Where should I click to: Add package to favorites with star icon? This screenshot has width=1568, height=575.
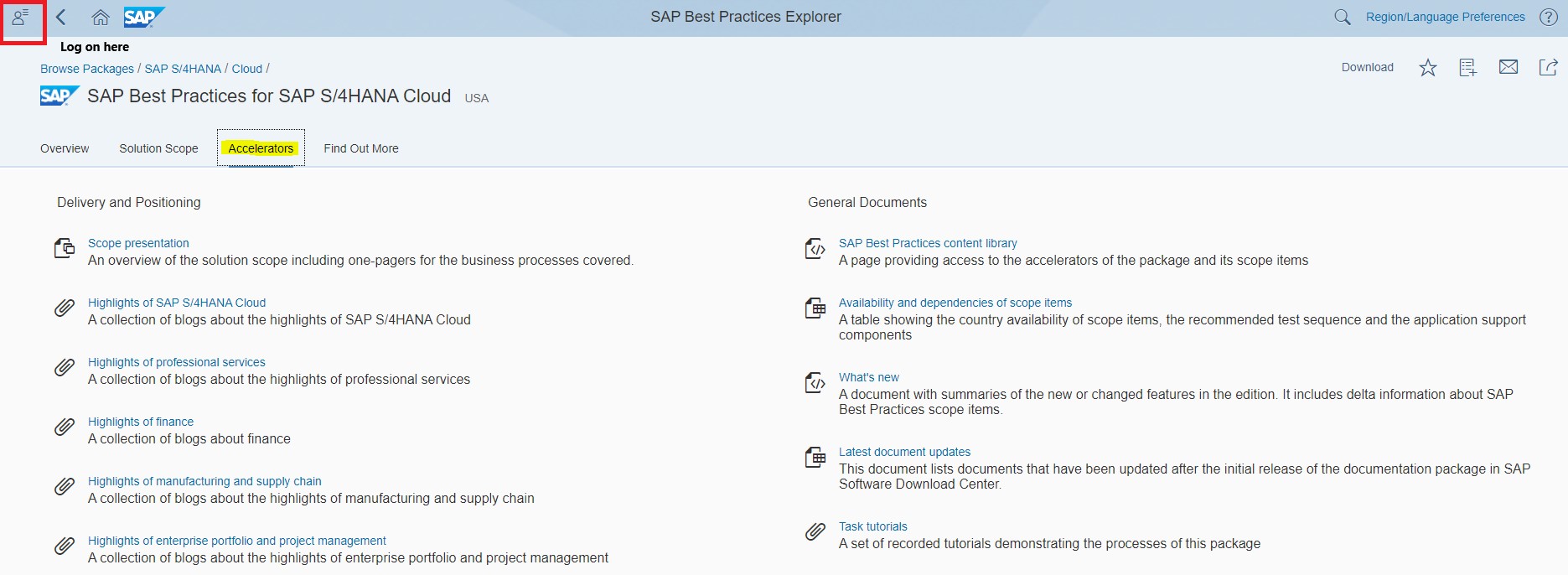(x=1428, y=68)
